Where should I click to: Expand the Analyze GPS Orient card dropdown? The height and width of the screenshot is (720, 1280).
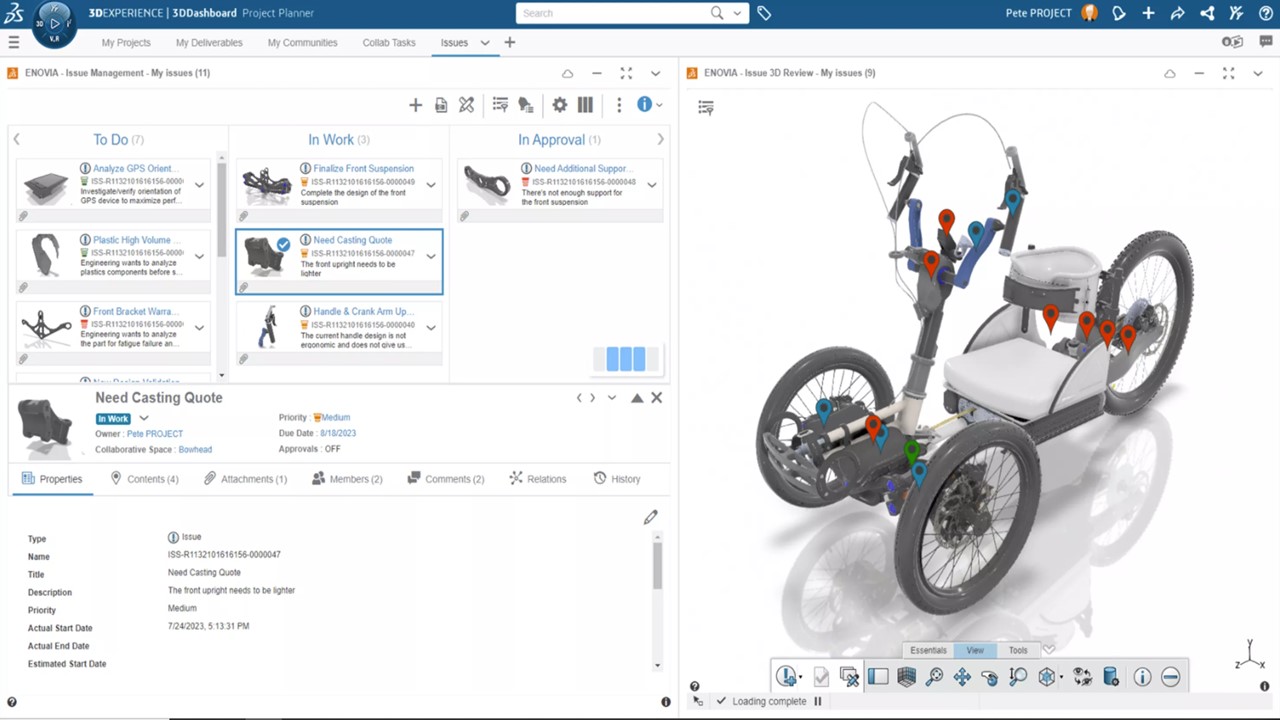point(199,185)
